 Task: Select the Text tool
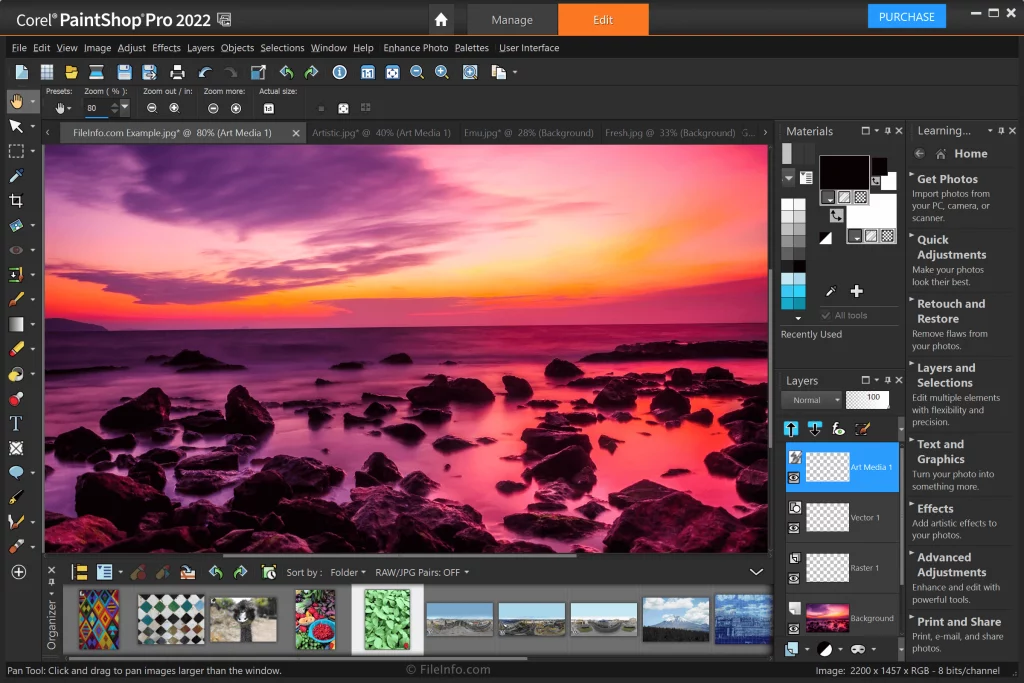point(17,423)
